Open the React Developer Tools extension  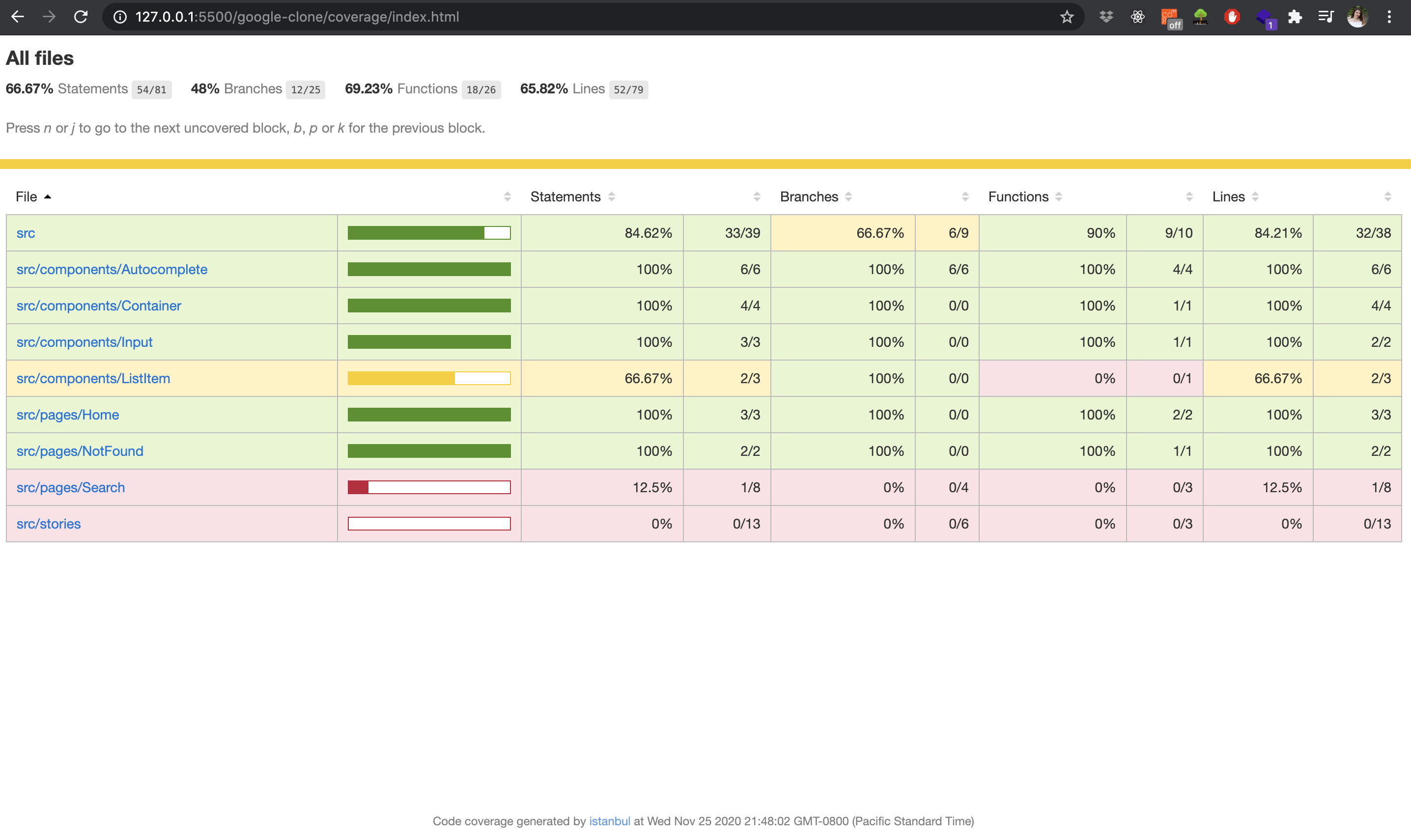[1138, 17]
